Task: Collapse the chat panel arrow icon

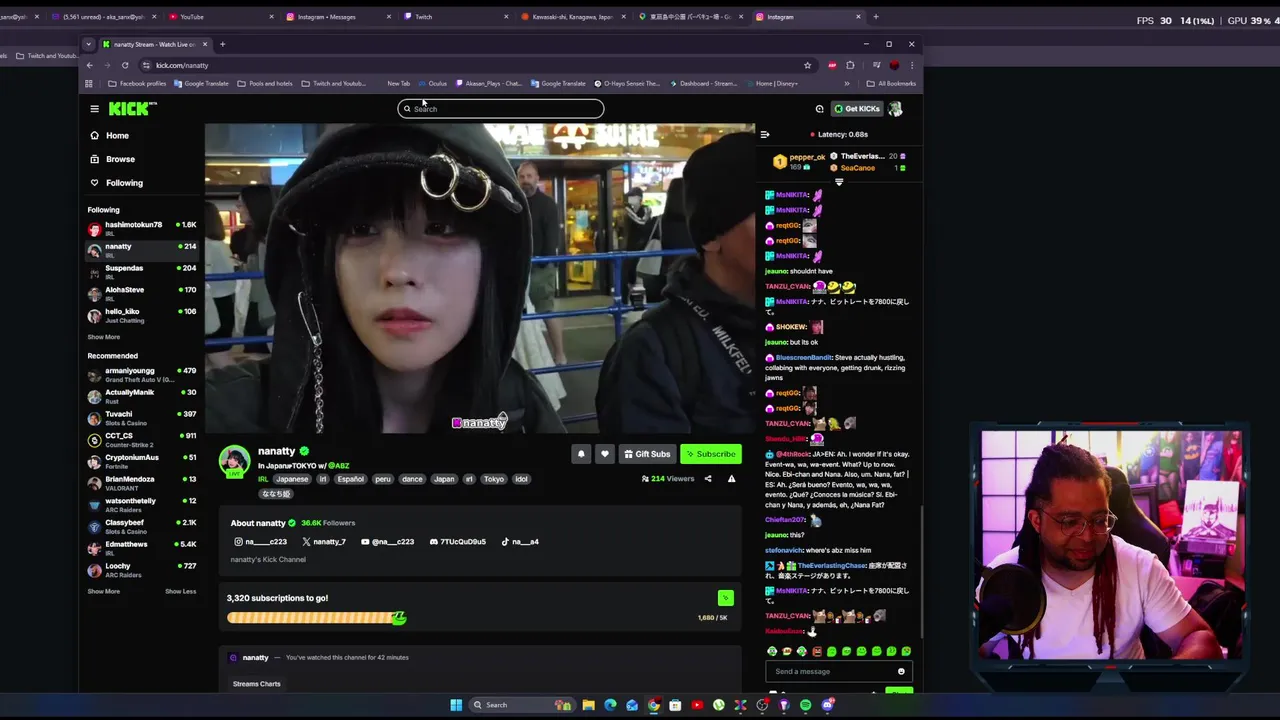Action: click(765, 134)
